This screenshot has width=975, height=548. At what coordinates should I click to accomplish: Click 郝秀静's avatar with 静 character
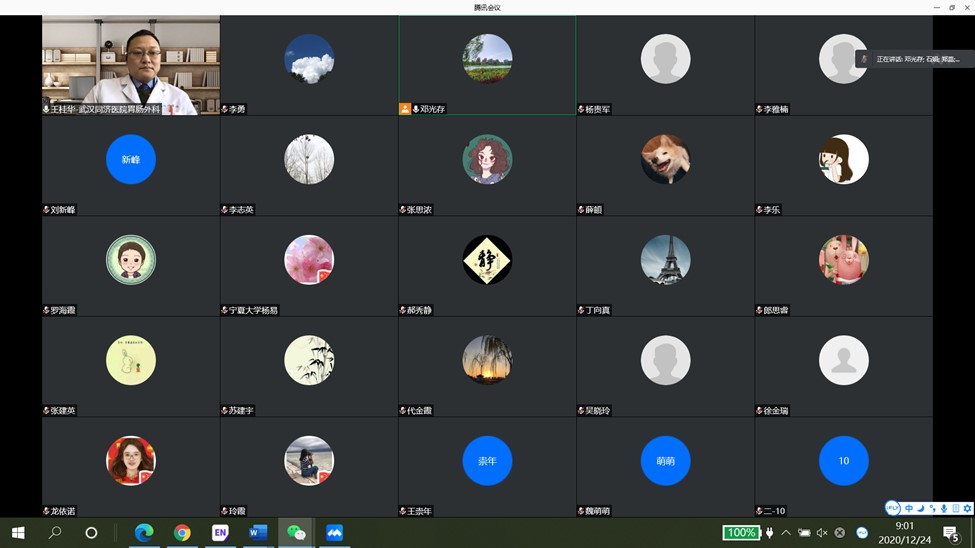pos(487,260)
